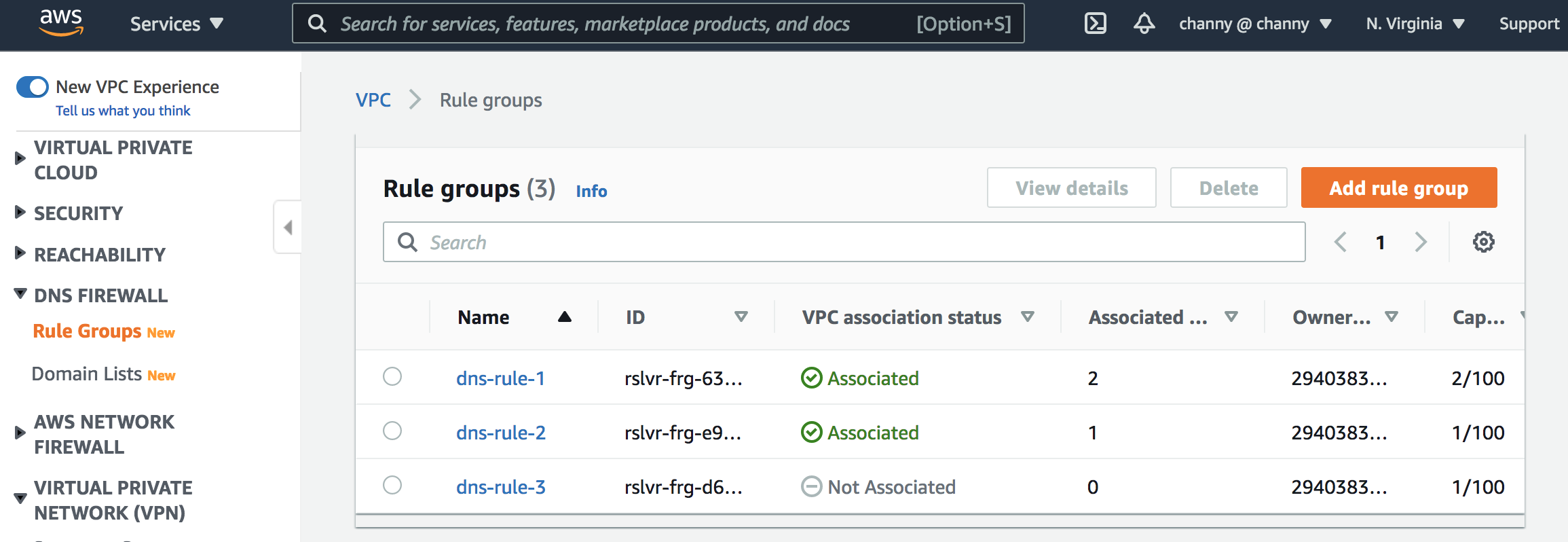
Task: Select Rule Groups in DNS Firewall
Action: coord(87,331)
